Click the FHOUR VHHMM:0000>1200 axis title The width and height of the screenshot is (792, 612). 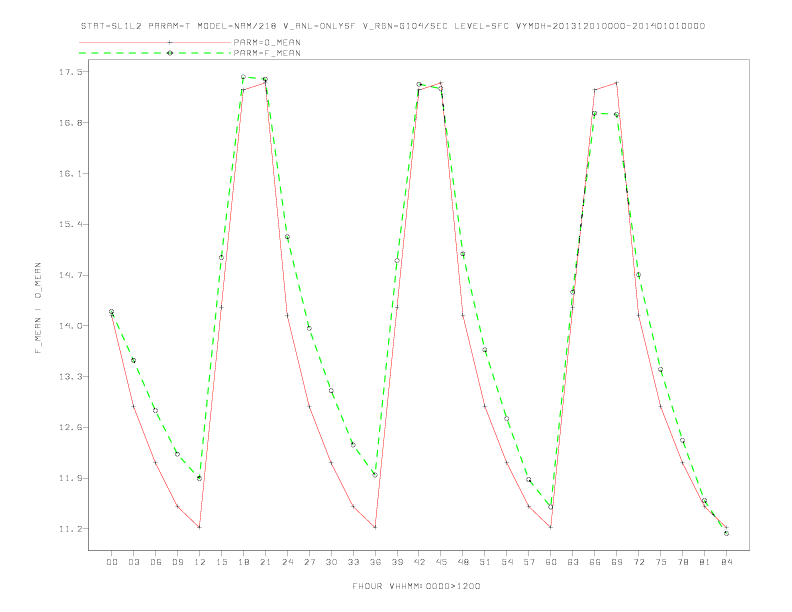coord(416,586)
